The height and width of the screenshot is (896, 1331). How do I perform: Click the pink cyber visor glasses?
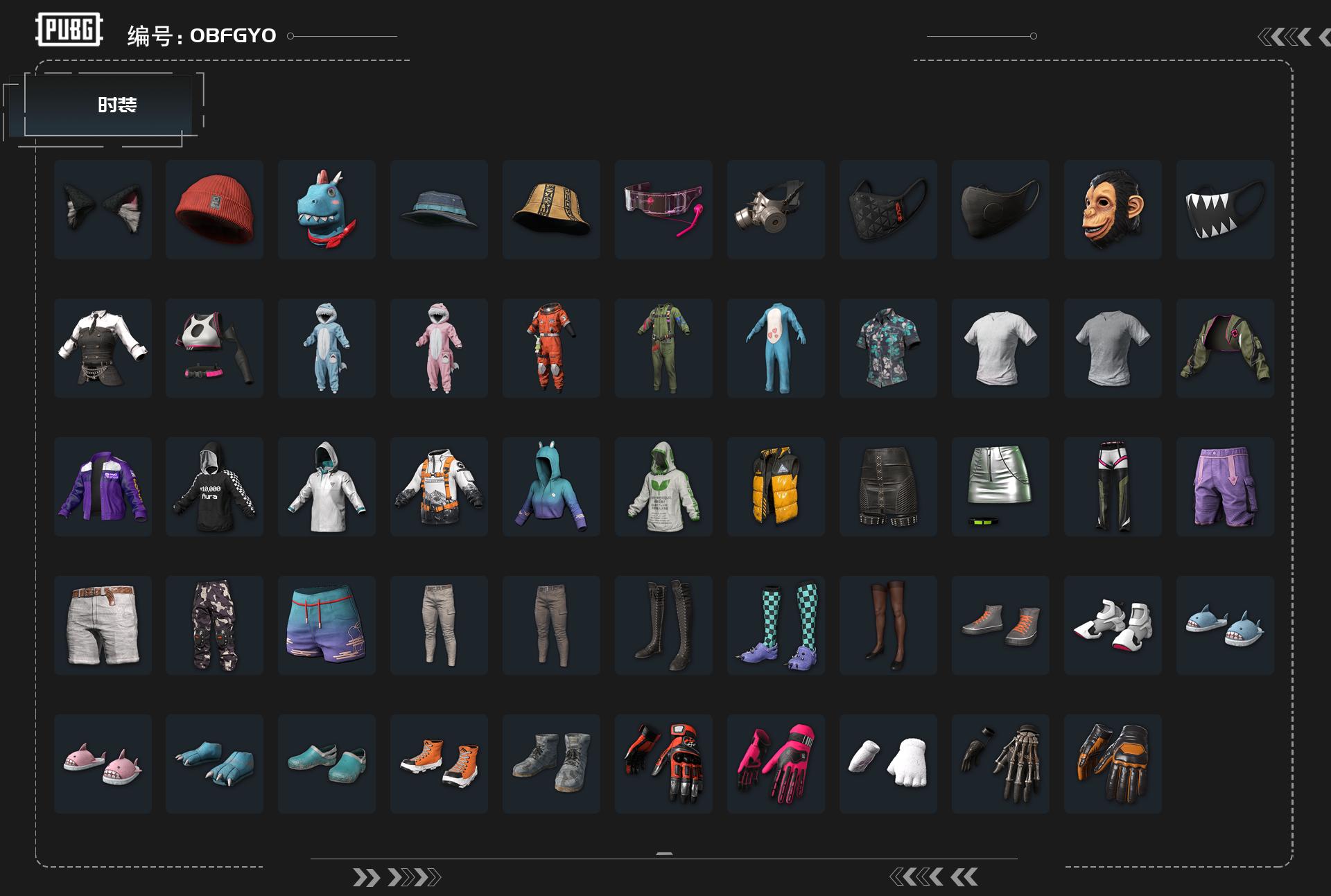click(x=663, y=209)
